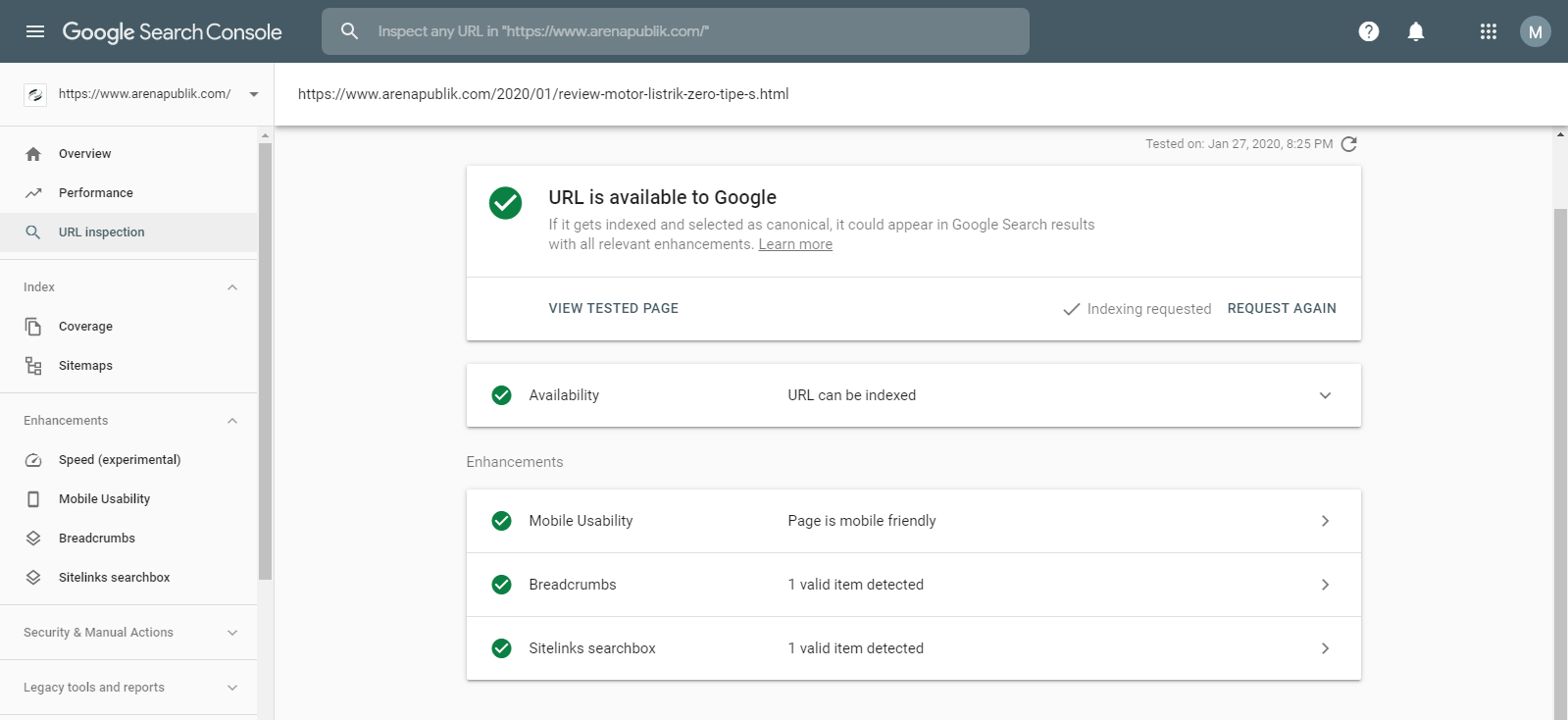The image size is (1568, 720).
Task: Click the green check in Availability row
Action: [x=501, y=395]
